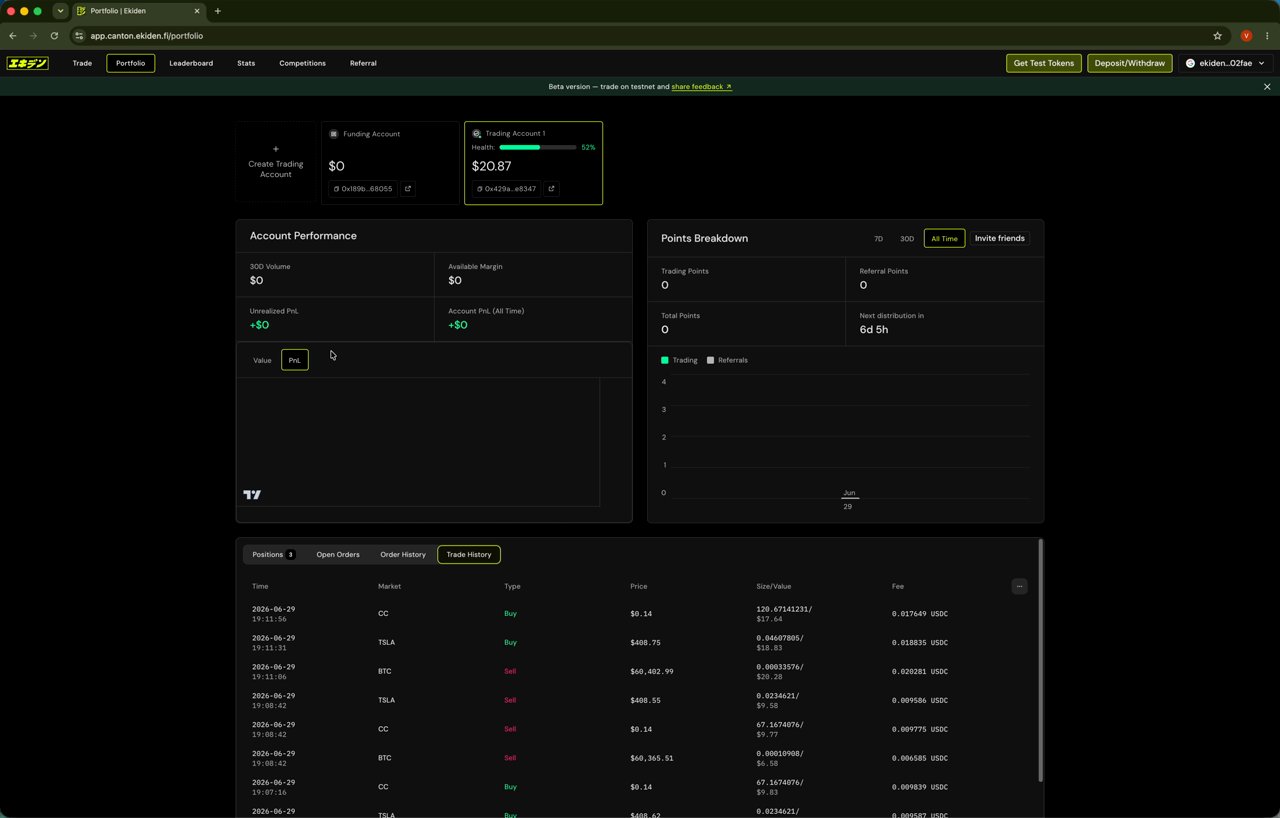The height and width of the screenshot is (818, 1280).
Task: Click the plus icon to create trading account
Action: [x=276, y=149]
